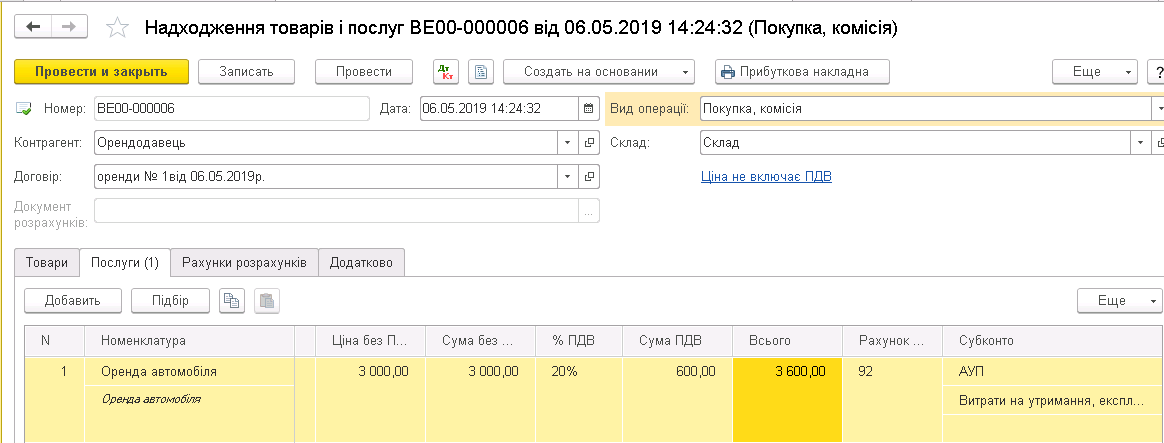Open the top Еще menu

tap(1095, 71)
